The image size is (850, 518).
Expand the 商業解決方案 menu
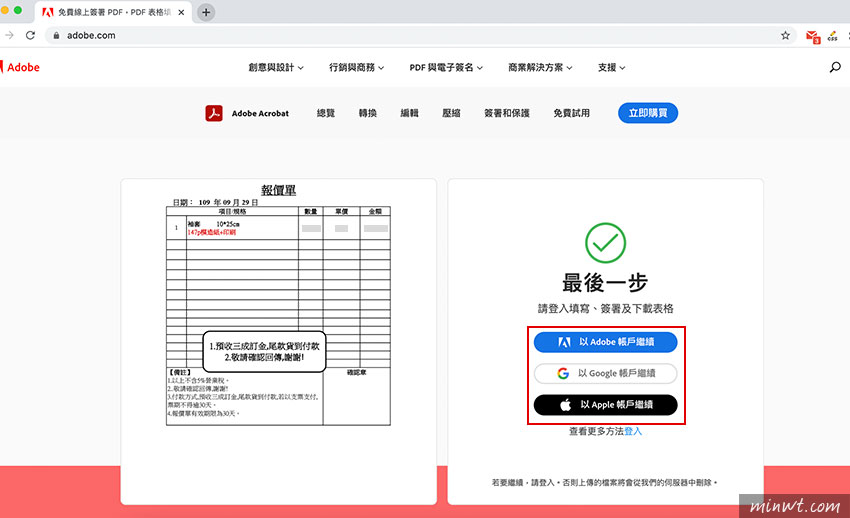[x=540, y=67]
